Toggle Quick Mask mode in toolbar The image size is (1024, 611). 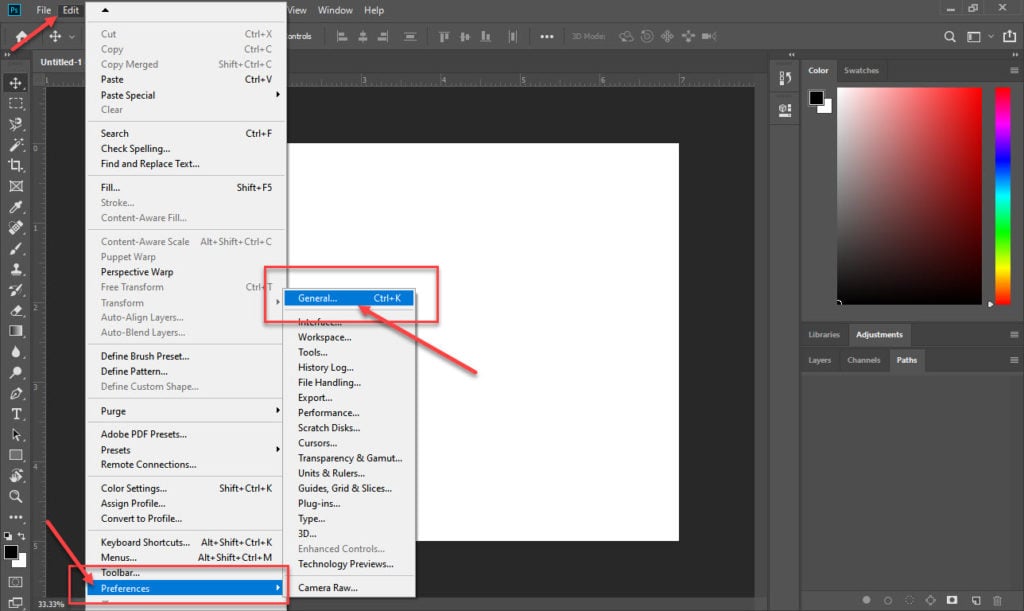tap(16, 582)
